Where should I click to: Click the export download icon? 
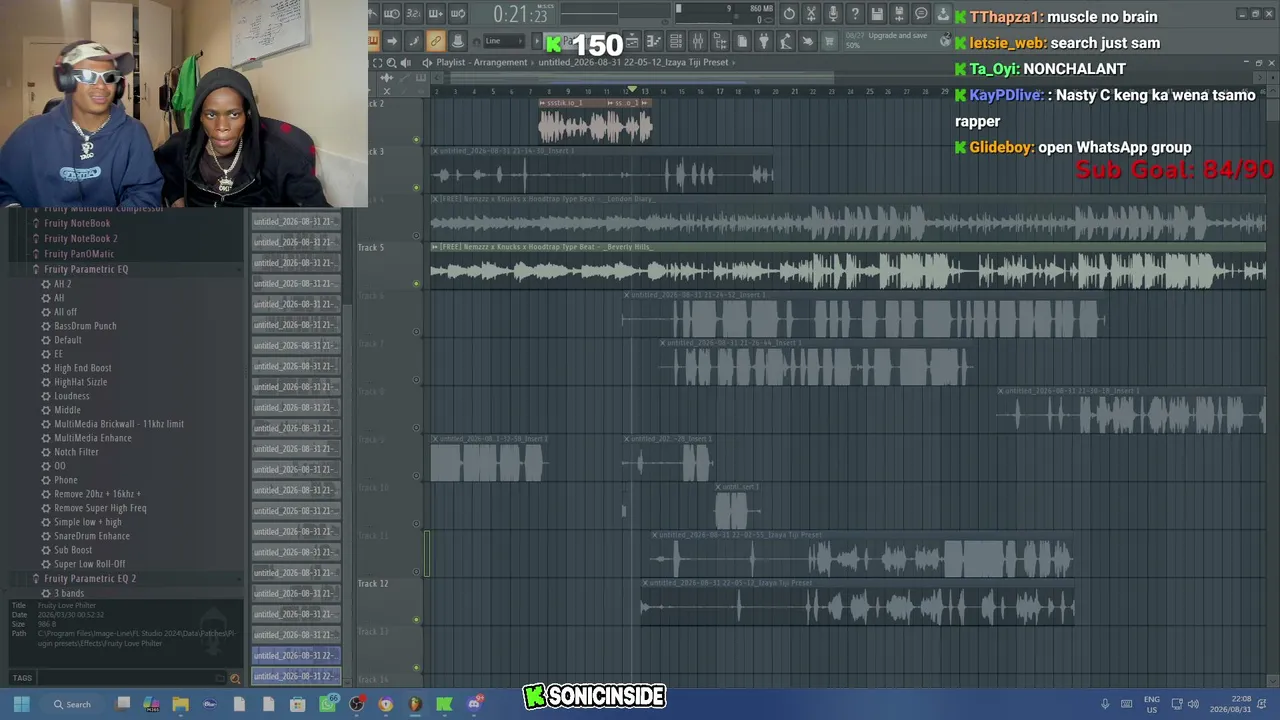943,14
